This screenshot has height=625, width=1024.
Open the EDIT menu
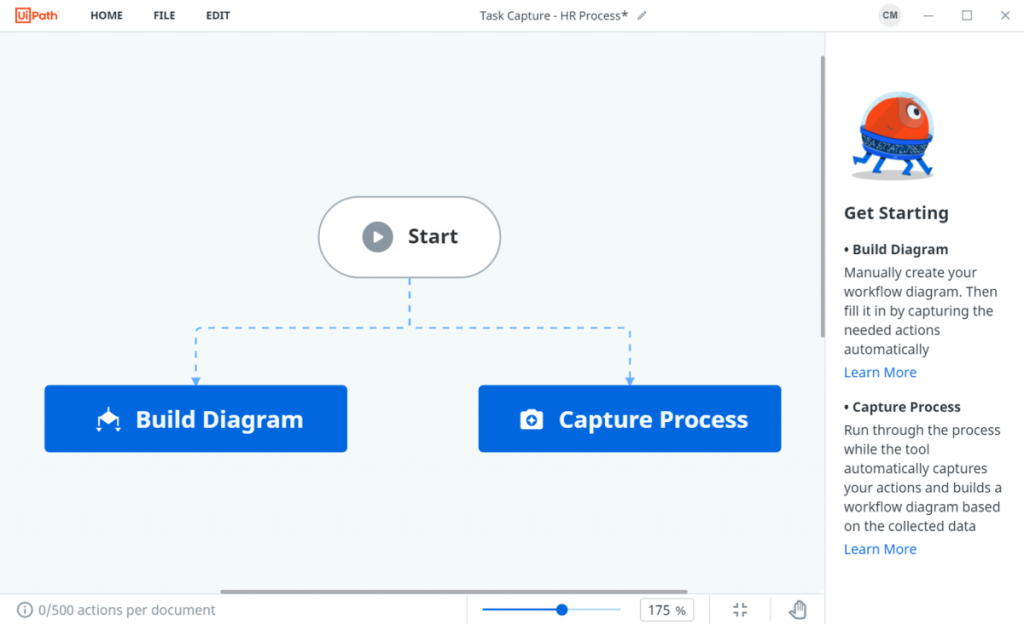(218, 16)
